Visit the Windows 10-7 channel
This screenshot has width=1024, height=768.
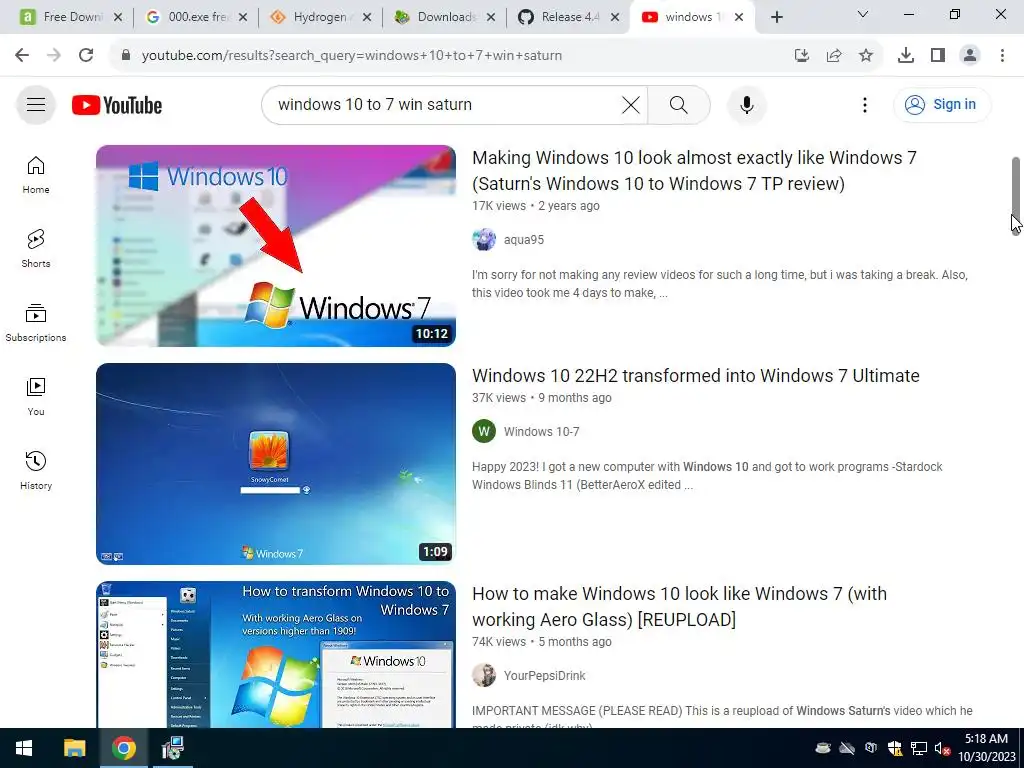541,432
